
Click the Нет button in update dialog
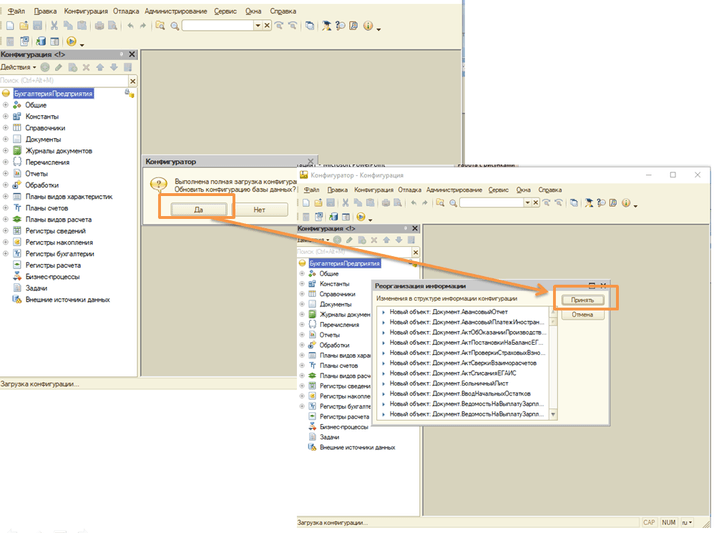tap(259, 210)
